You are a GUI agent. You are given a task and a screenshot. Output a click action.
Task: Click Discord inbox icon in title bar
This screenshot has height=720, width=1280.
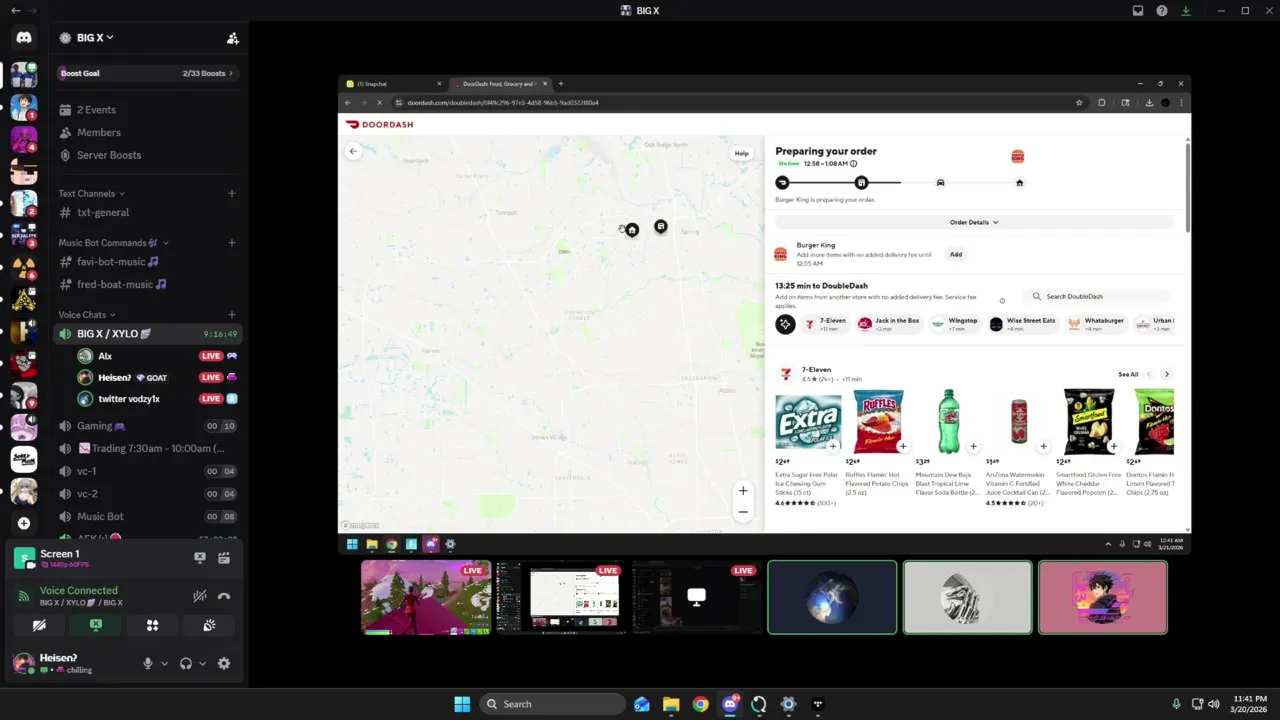[1138, 11]
